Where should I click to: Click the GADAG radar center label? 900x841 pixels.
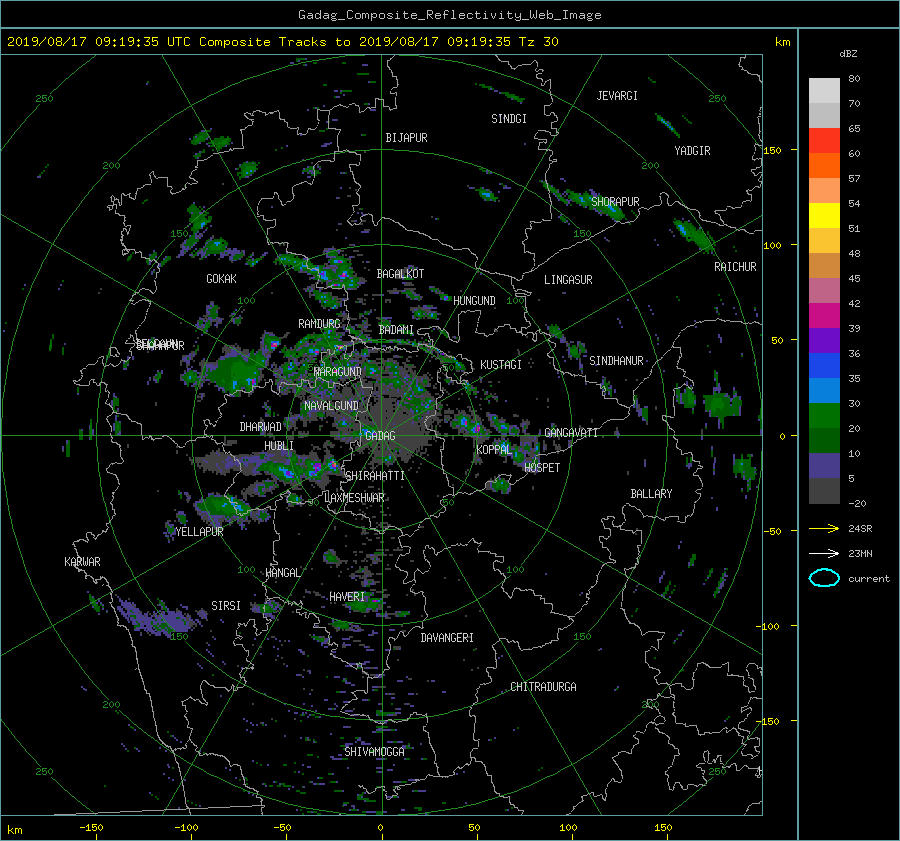(x=380, y=436)
